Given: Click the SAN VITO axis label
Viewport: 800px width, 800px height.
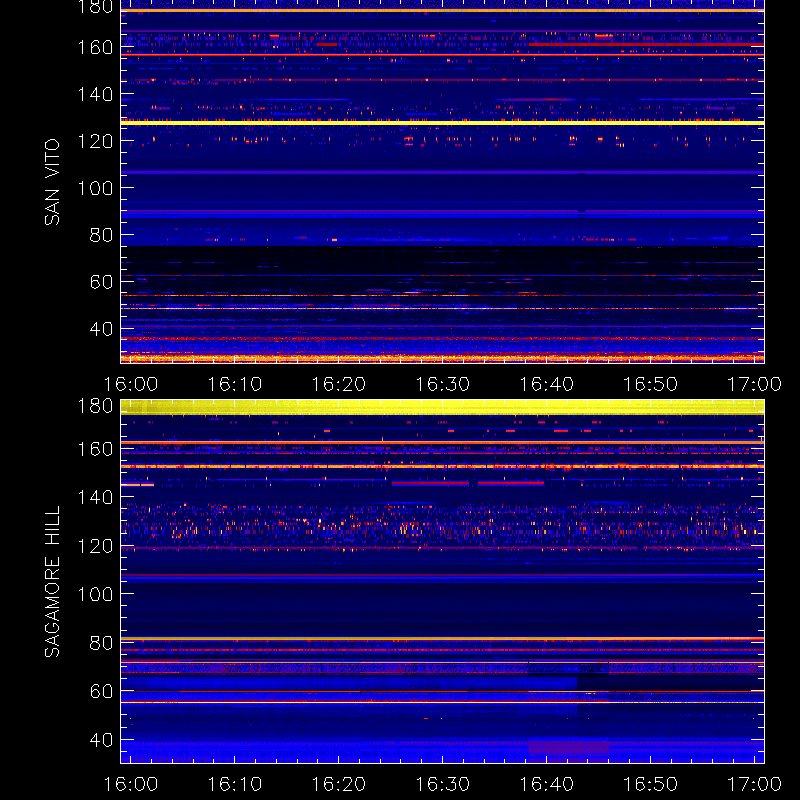Looking at the screenshot, I should pyautogui.click(x=52, y=182).
